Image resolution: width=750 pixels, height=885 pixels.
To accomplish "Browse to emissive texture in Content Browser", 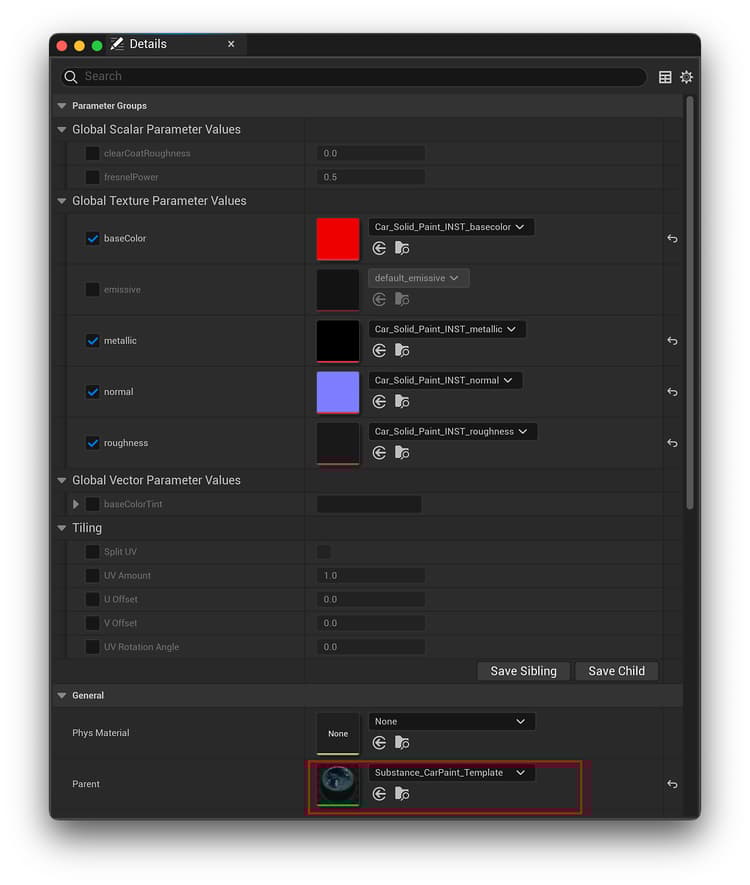I will (402, 299).
